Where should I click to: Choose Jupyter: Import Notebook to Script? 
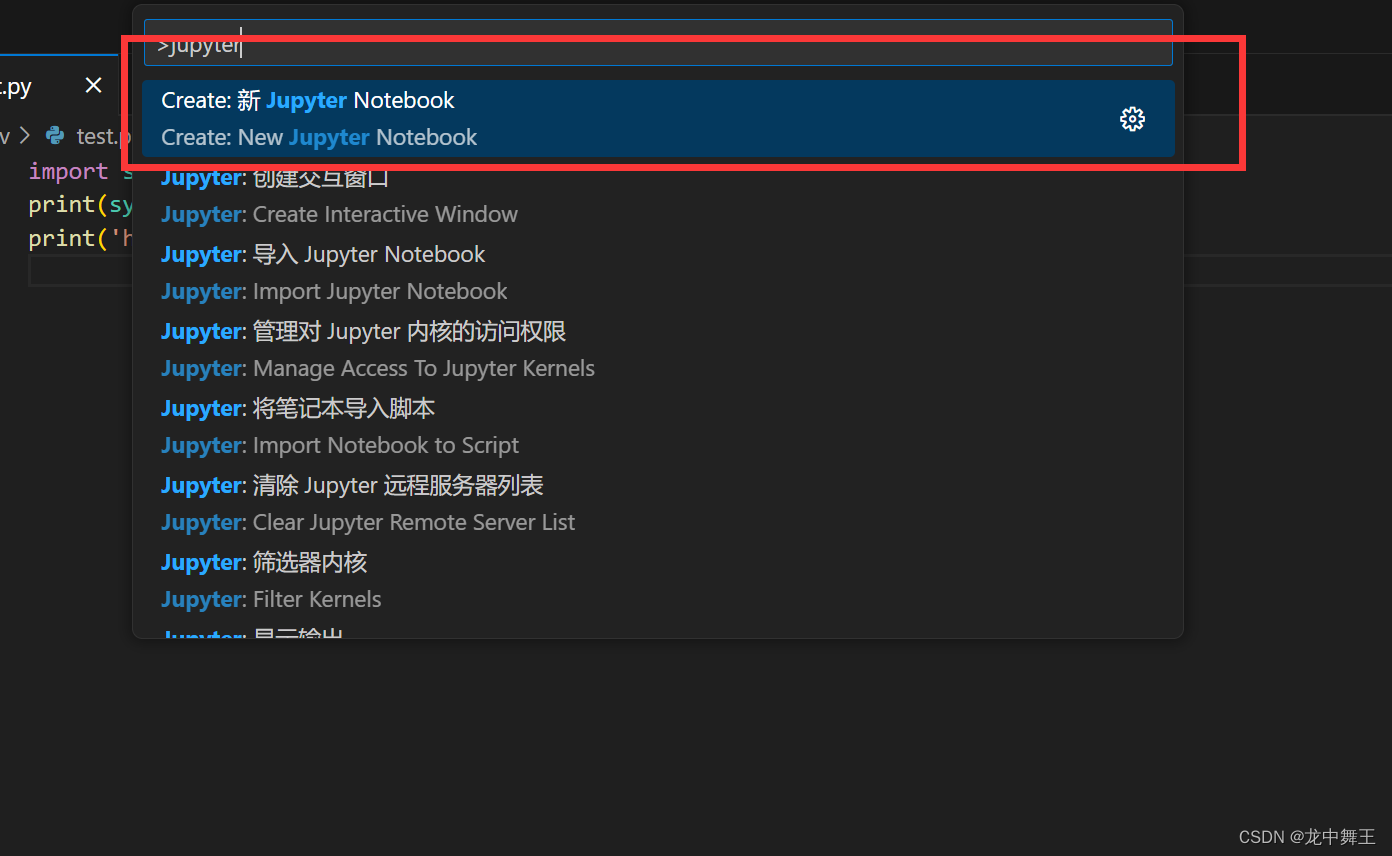tap(658, 427)
